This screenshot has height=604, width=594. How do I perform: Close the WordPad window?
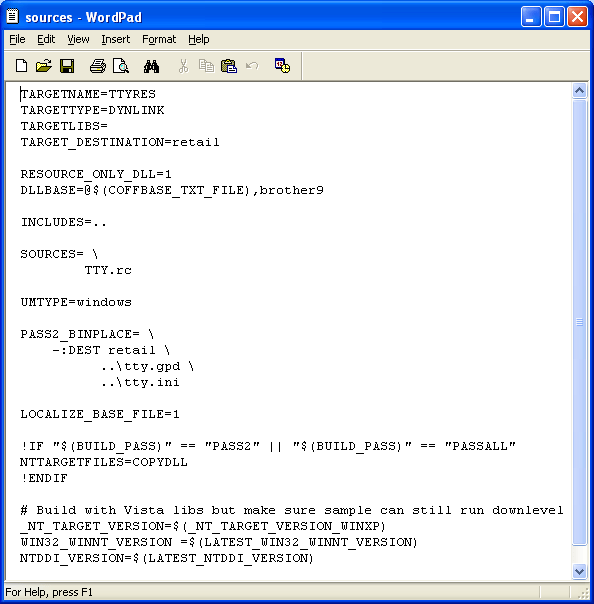click(x=577, y=17)
